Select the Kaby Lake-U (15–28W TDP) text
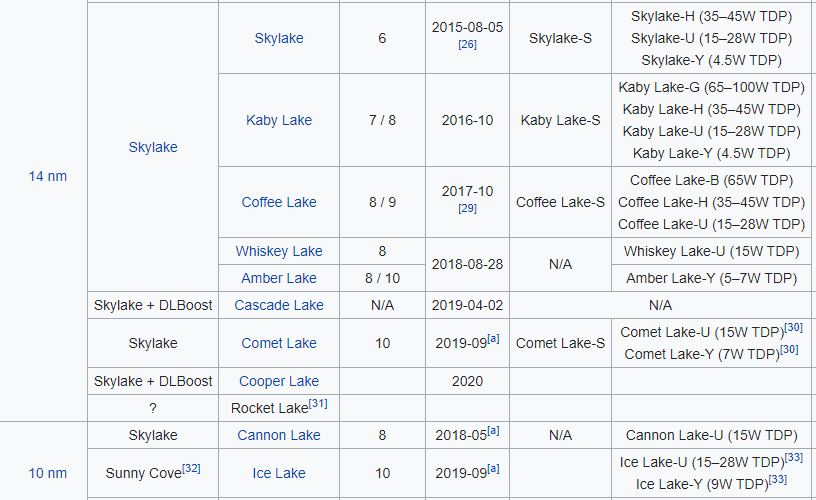 point(711,131)
